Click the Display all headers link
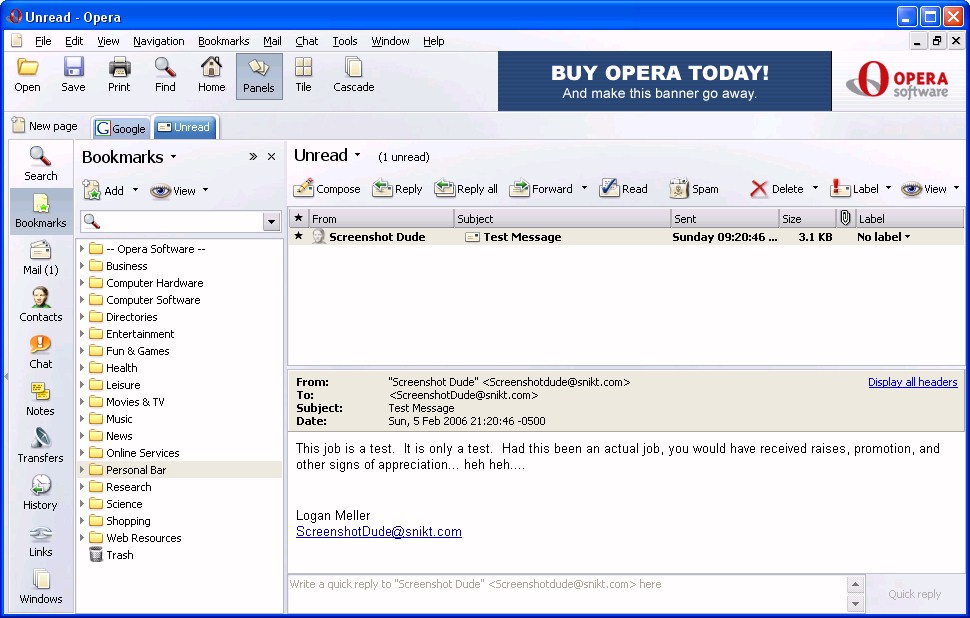The image size is (970, 618). pyautogui.click(x=912, y=382)
